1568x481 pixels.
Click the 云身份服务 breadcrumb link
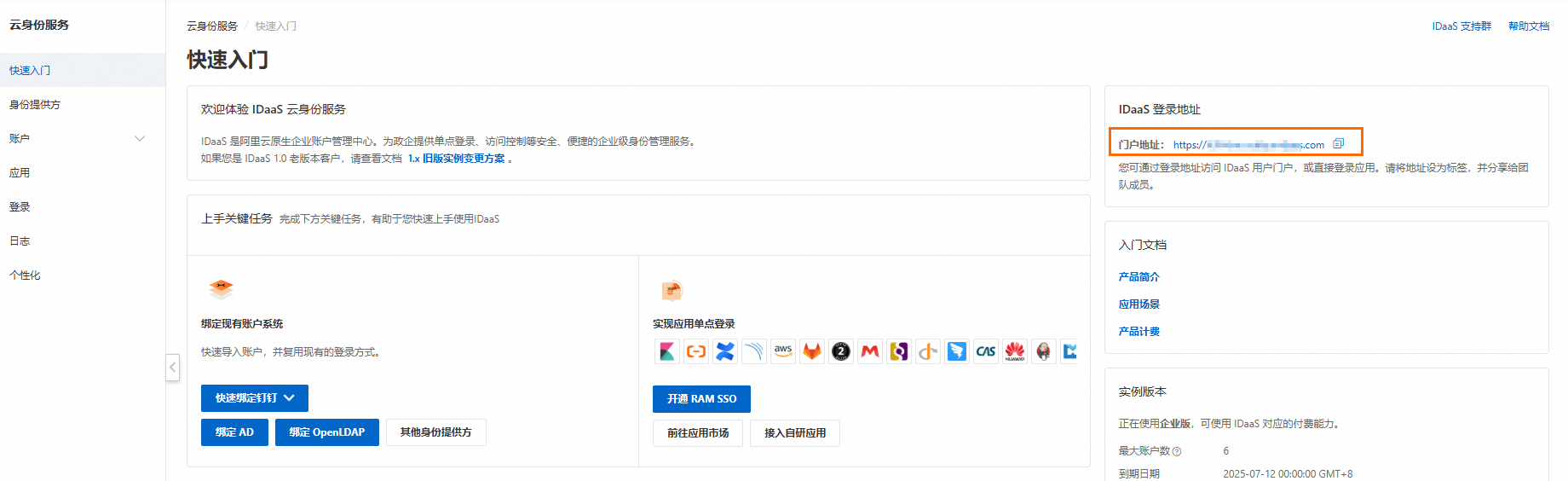(212, 26)
